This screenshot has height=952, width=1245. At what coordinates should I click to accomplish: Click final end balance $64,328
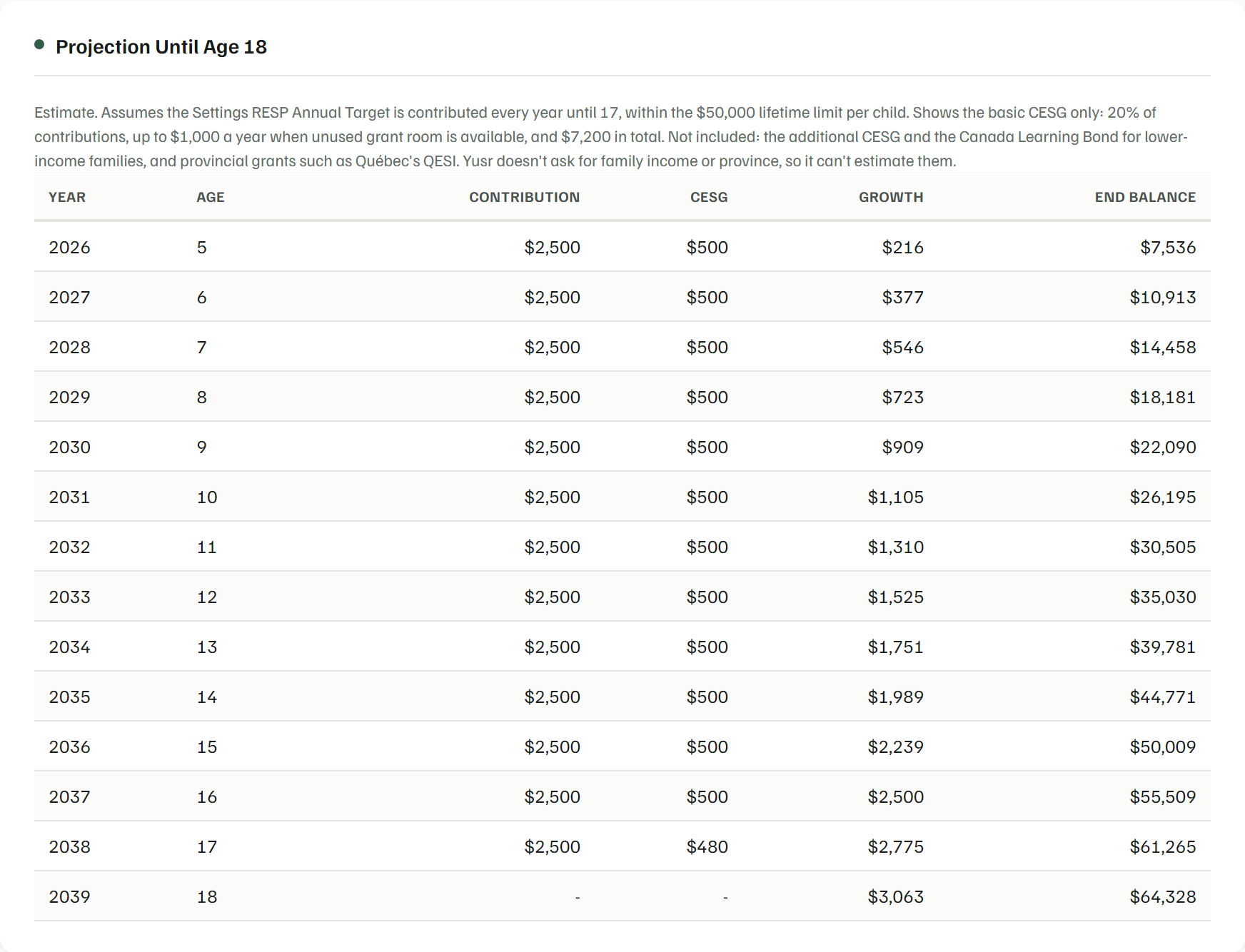pos(1163,897)
